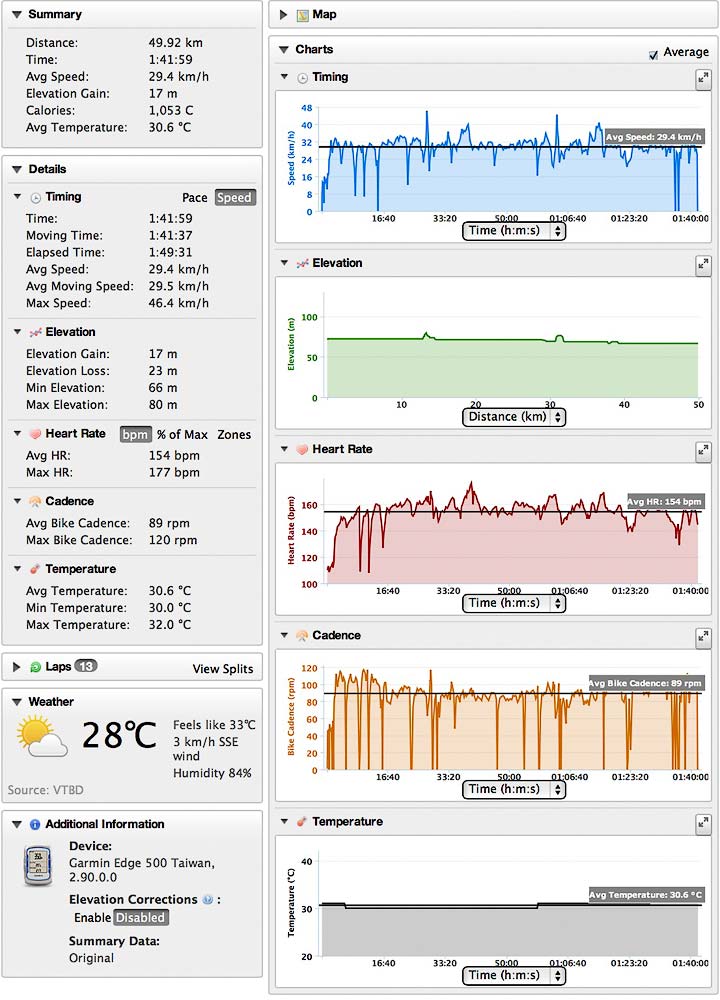720x1000 pixels.
Task: Collapse the Heart Rate details section
Action: (x=18, y=433)
